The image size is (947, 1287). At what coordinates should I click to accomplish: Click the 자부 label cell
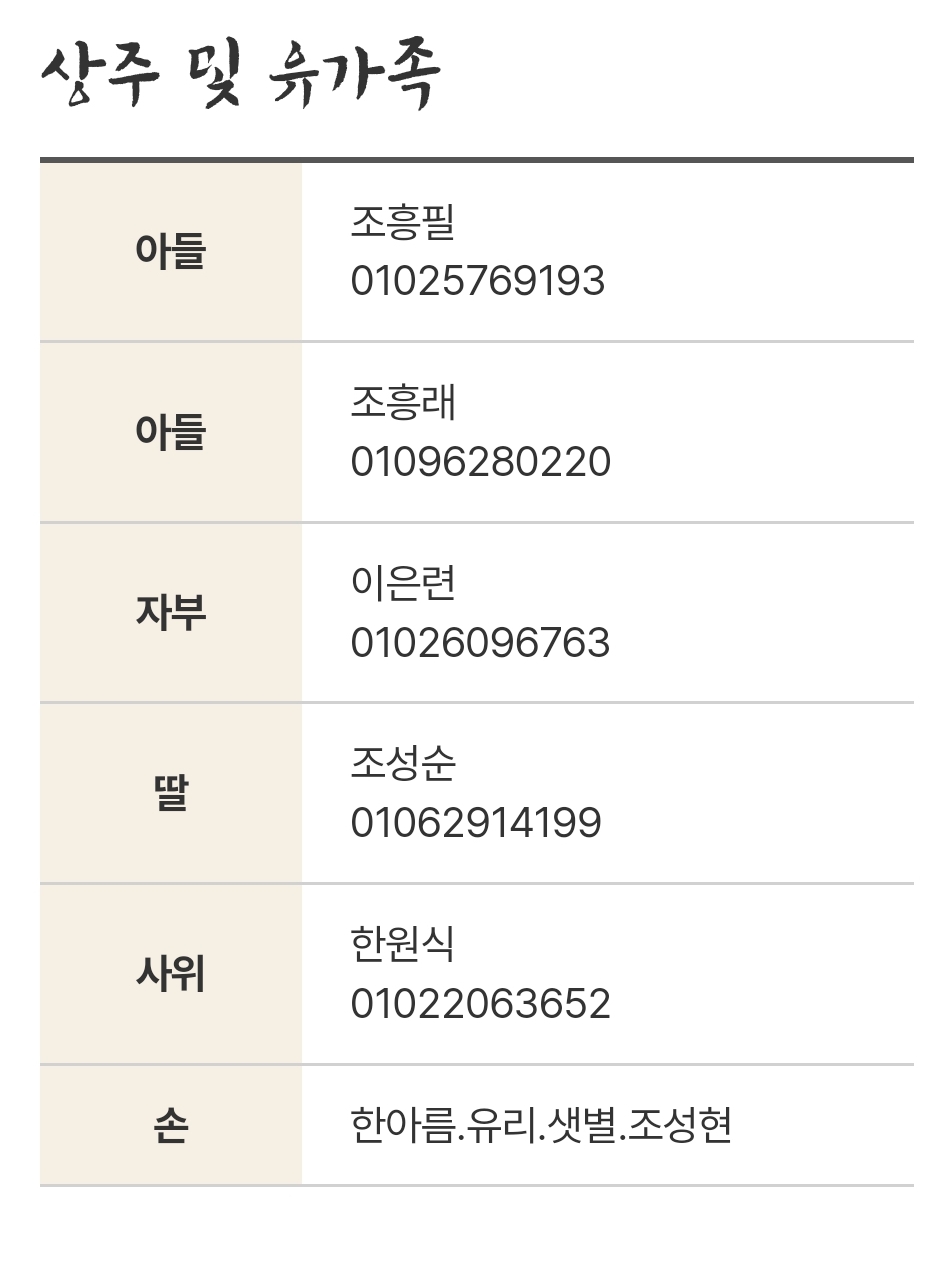[171, 613]
